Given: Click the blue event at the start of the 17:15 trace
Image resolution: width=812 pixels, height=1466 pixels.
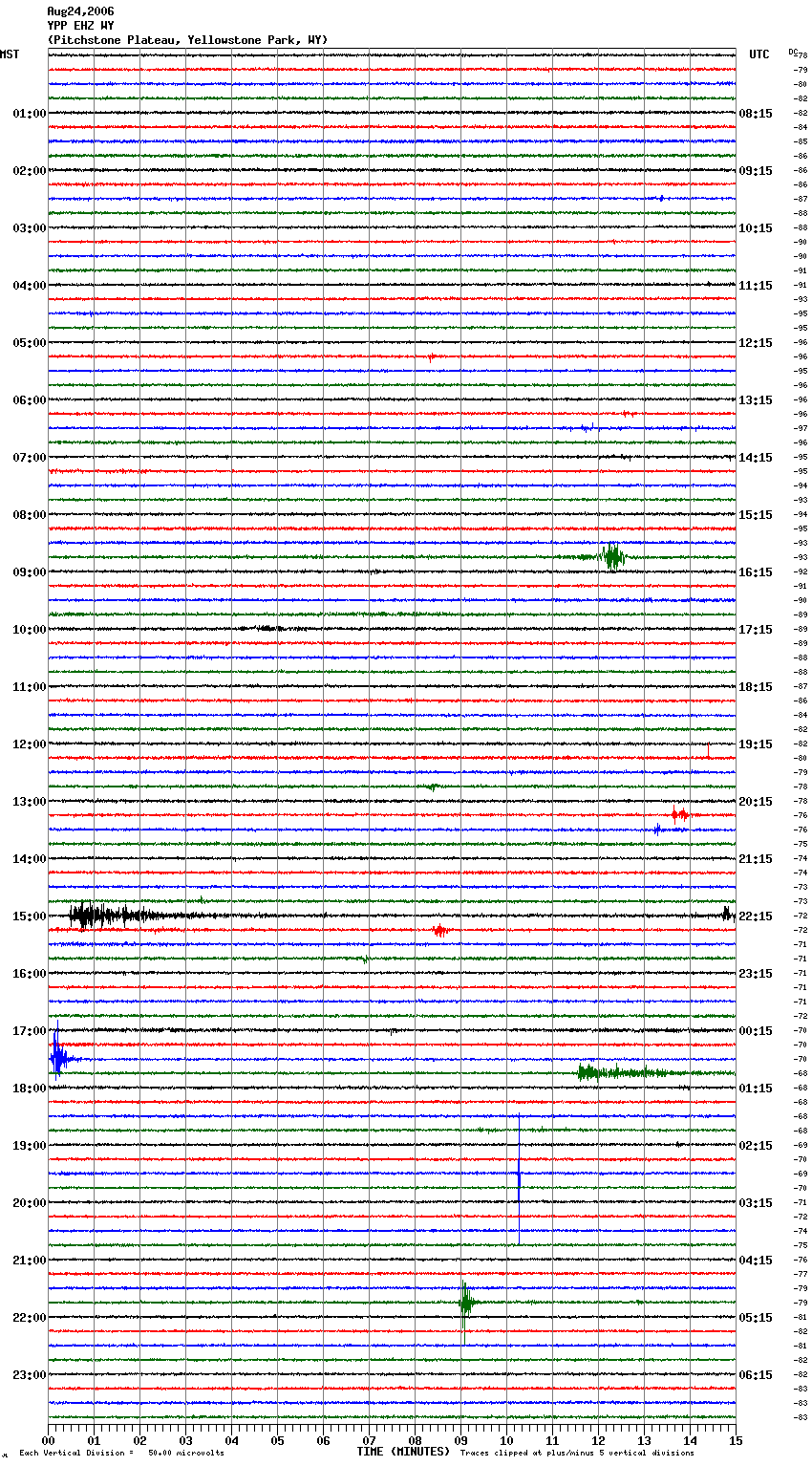Looking at the screenshot, I should 58,1057.
